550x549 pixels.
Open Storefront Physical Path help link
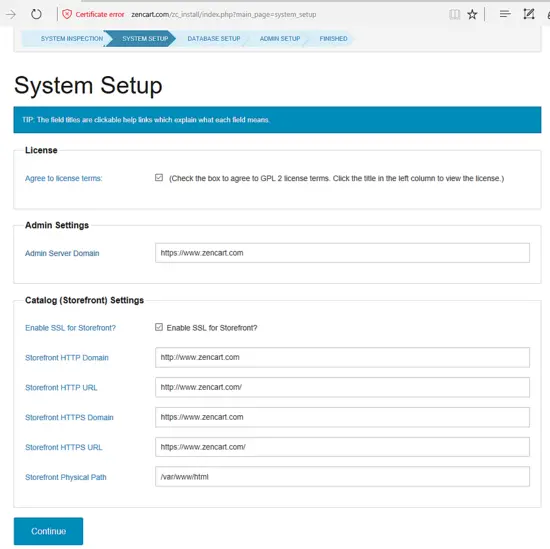click(x=66, y=477)
